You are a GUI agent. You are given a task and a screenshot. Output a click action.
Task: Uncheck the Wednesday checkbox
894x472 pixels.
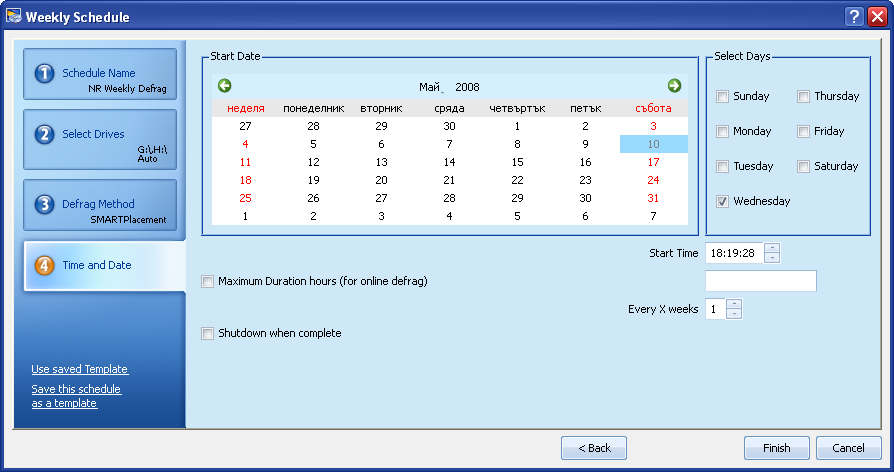click(x=722, y=201)
